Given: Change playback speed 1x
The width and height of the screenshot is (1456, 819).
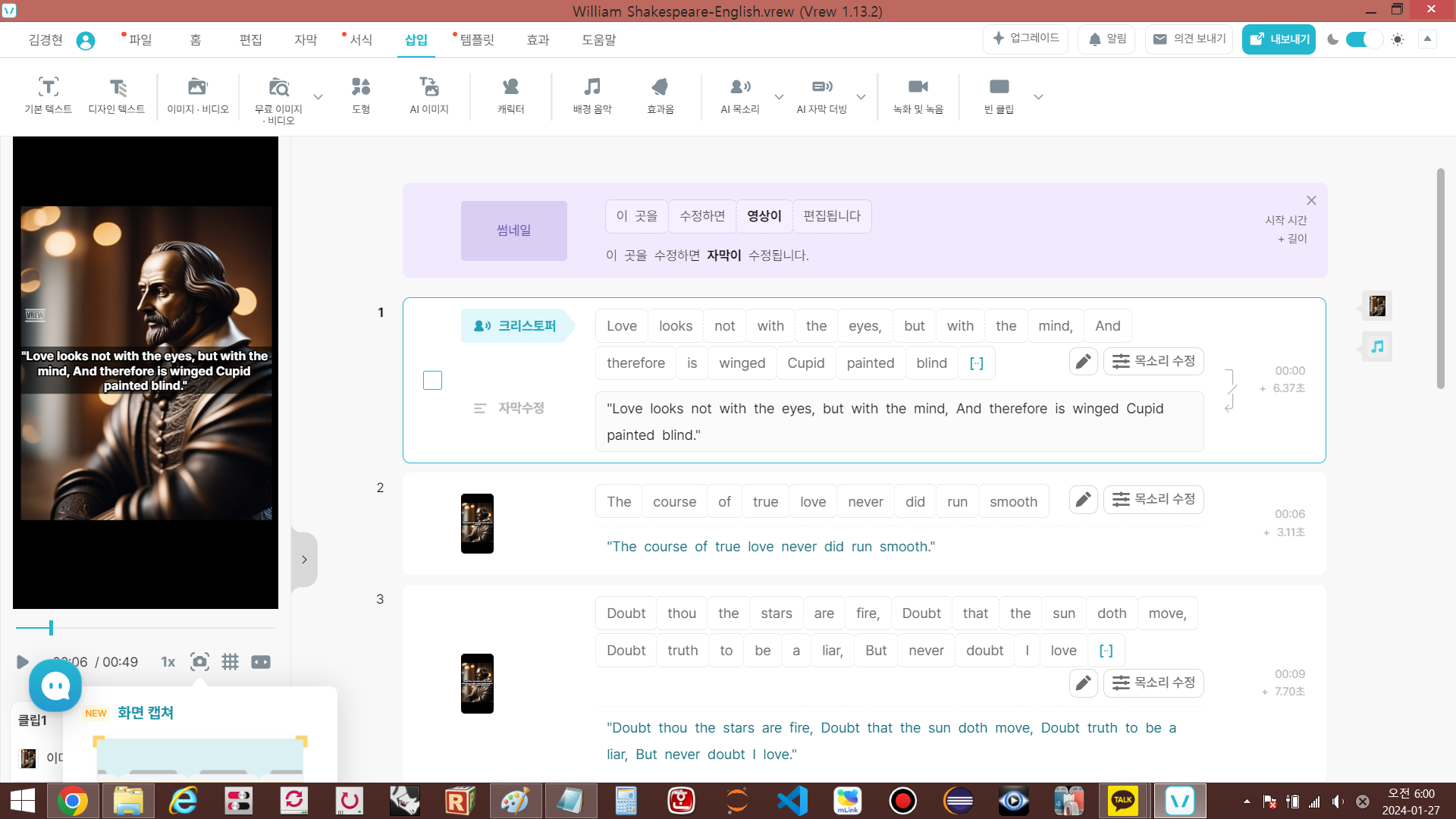Looking at the screenshot, I should (168, 662).
